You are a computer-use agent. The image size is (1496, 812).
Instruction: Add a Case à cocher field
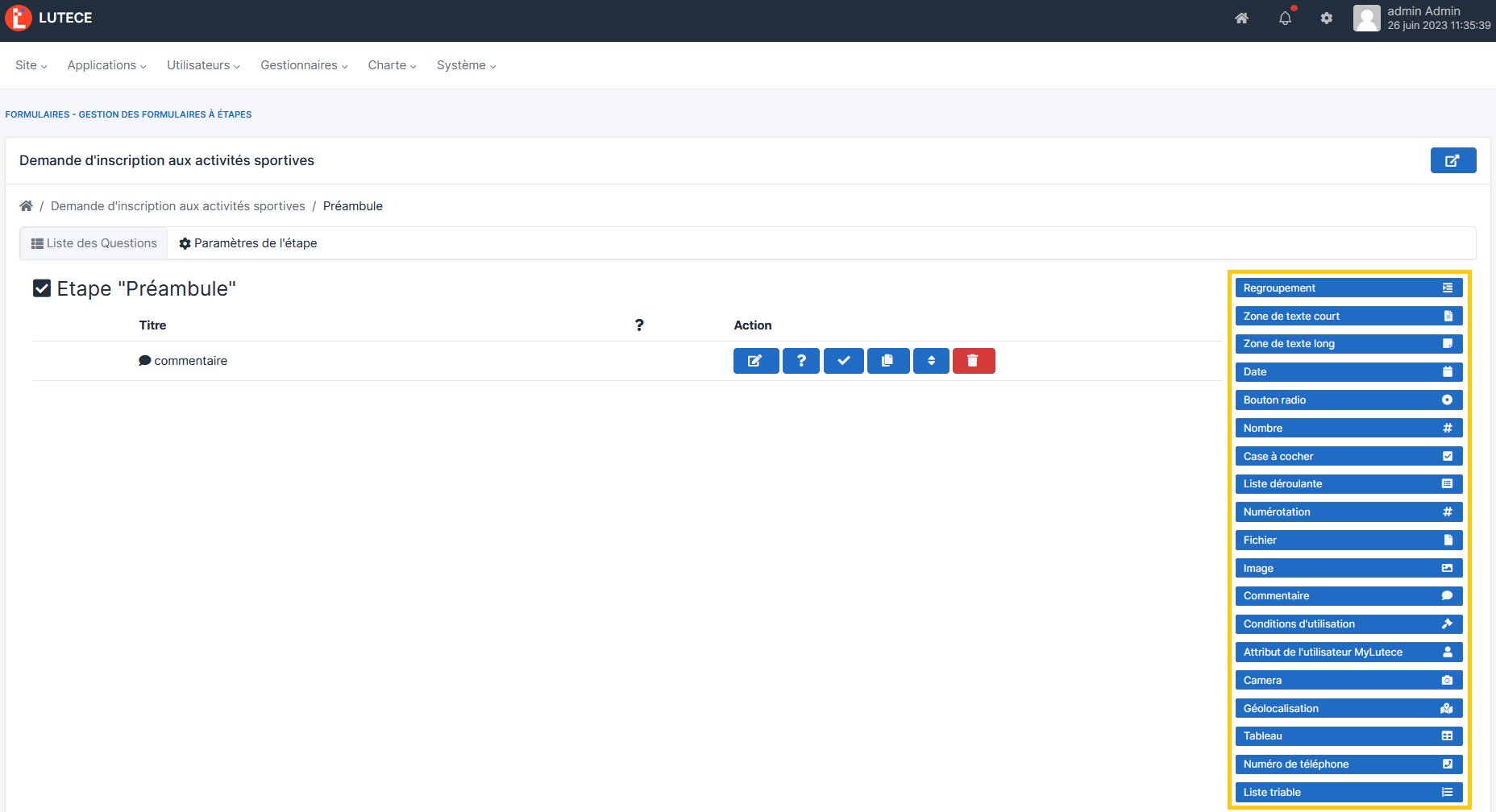1348,456
